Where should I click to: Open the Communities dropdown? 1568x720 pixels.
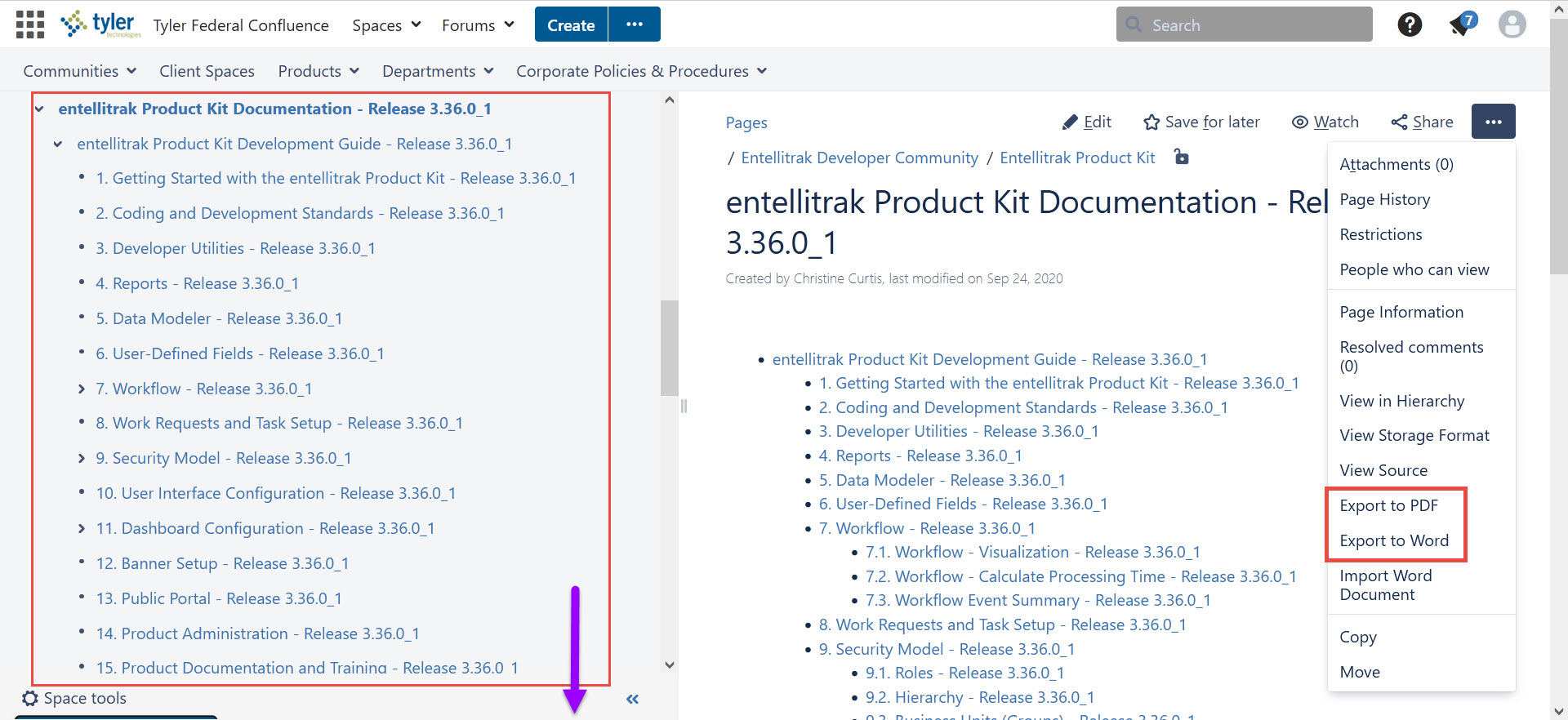point(79,71)
